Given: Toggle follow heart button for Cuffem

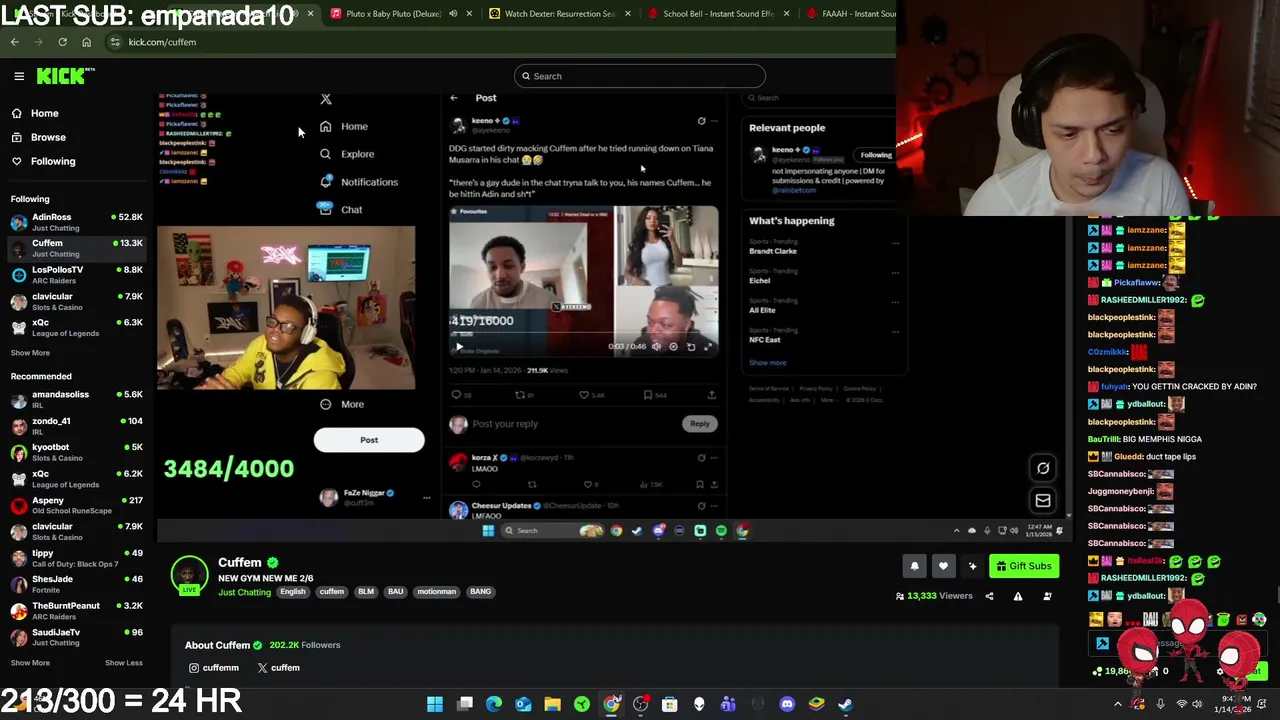Looking at the screenshot, I should tap(943, 566).
